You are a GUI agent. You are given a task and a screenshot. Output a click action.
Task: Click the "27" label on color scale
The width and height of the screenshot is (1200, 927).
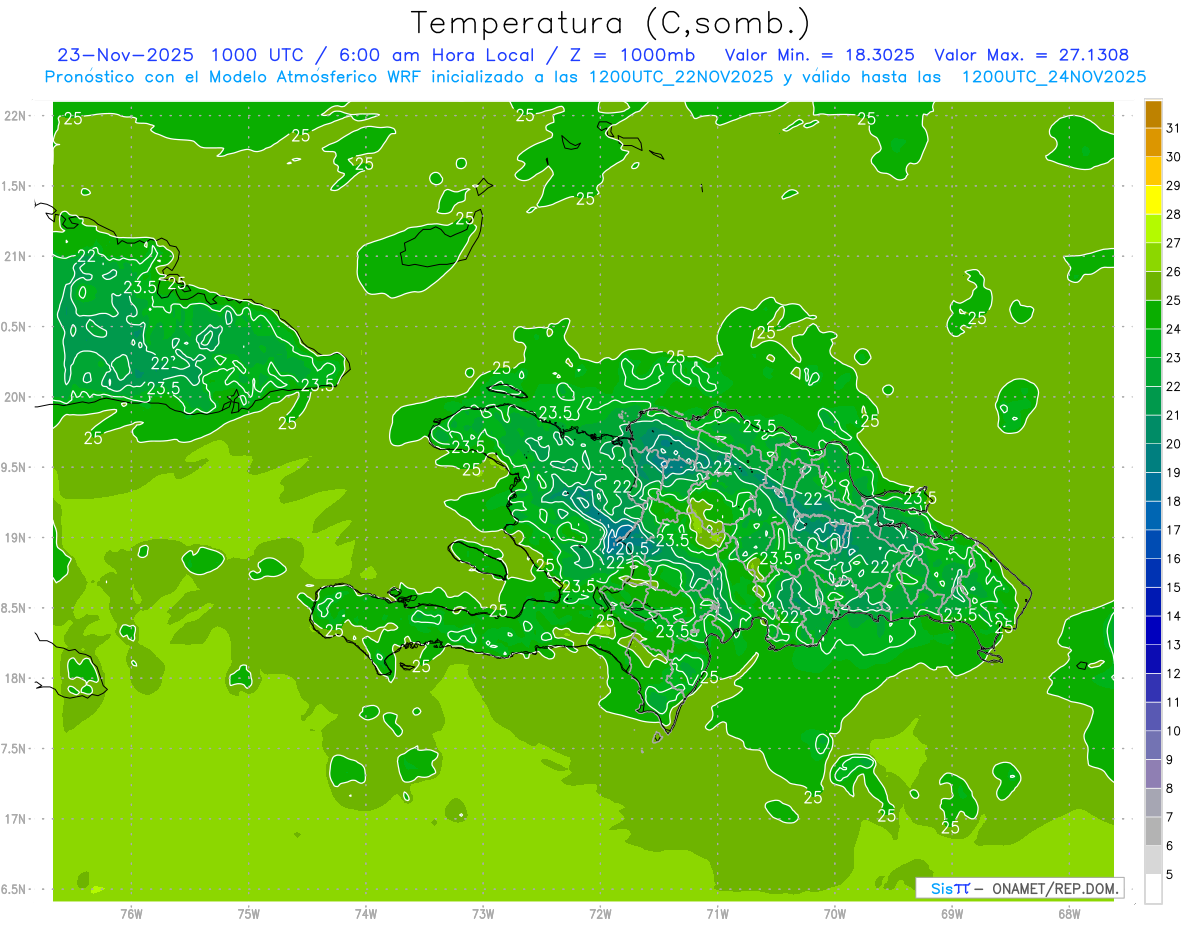pos(1173,243)
